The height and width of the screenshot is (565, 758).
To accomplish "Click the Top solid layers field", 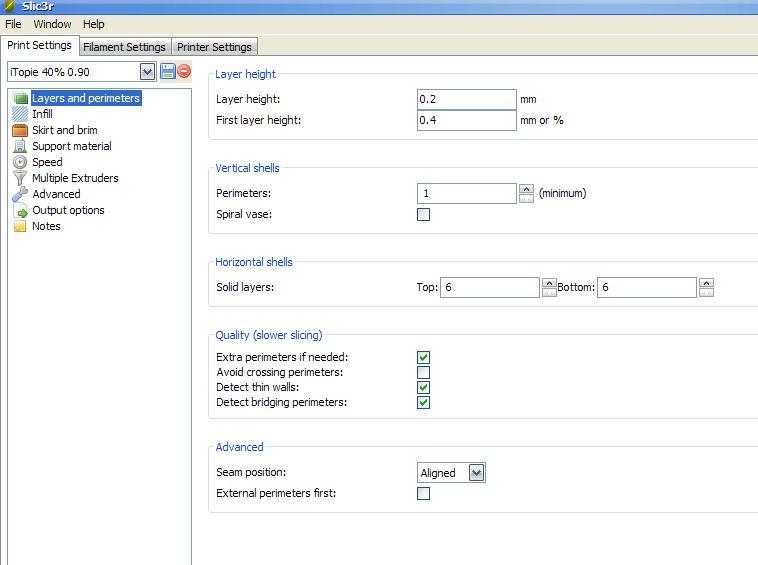I will (x=490, y=287).
